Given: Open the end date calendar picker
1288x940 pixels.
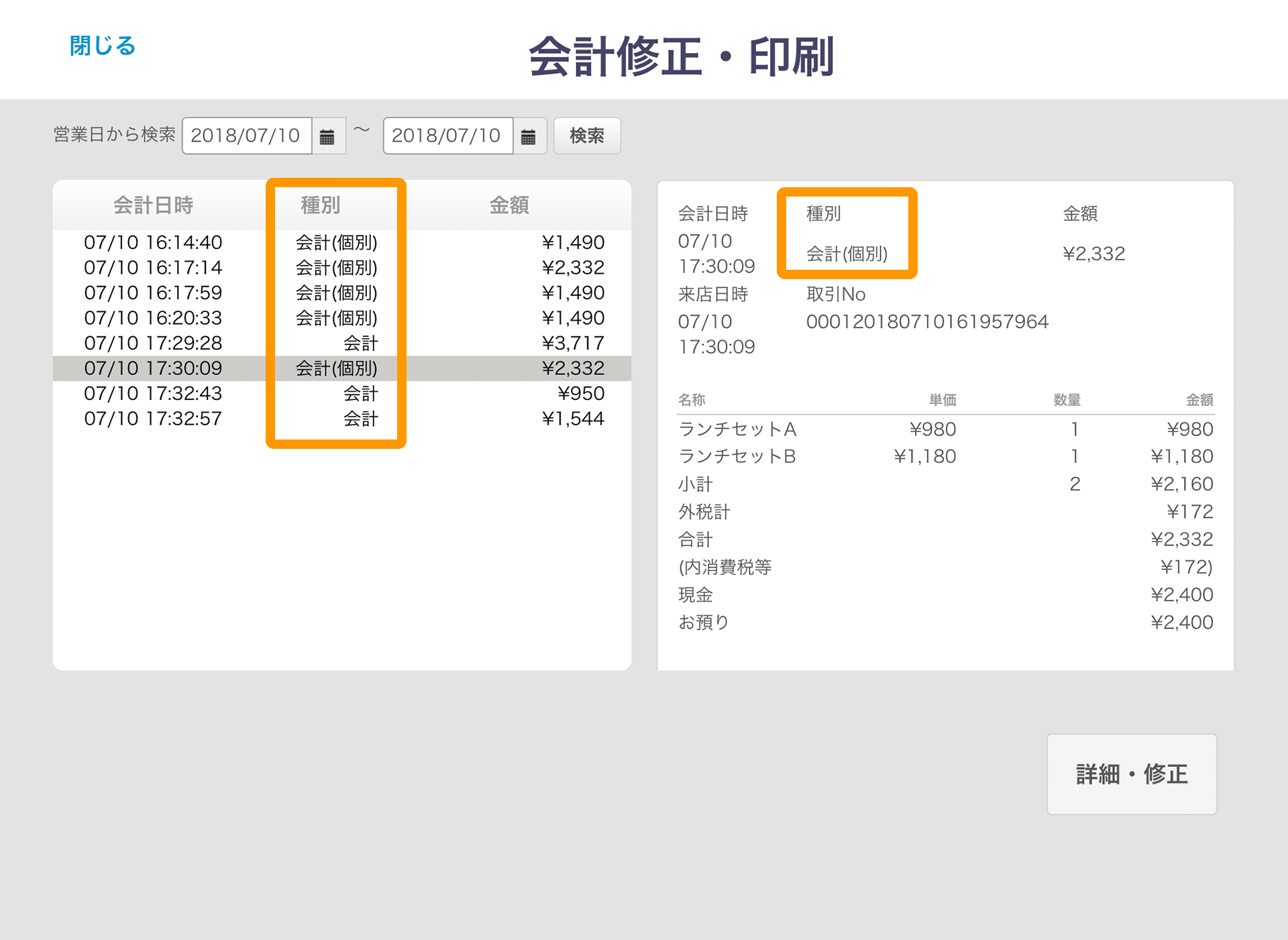Looking at the screenshot, I should click(x=529, y=136).
